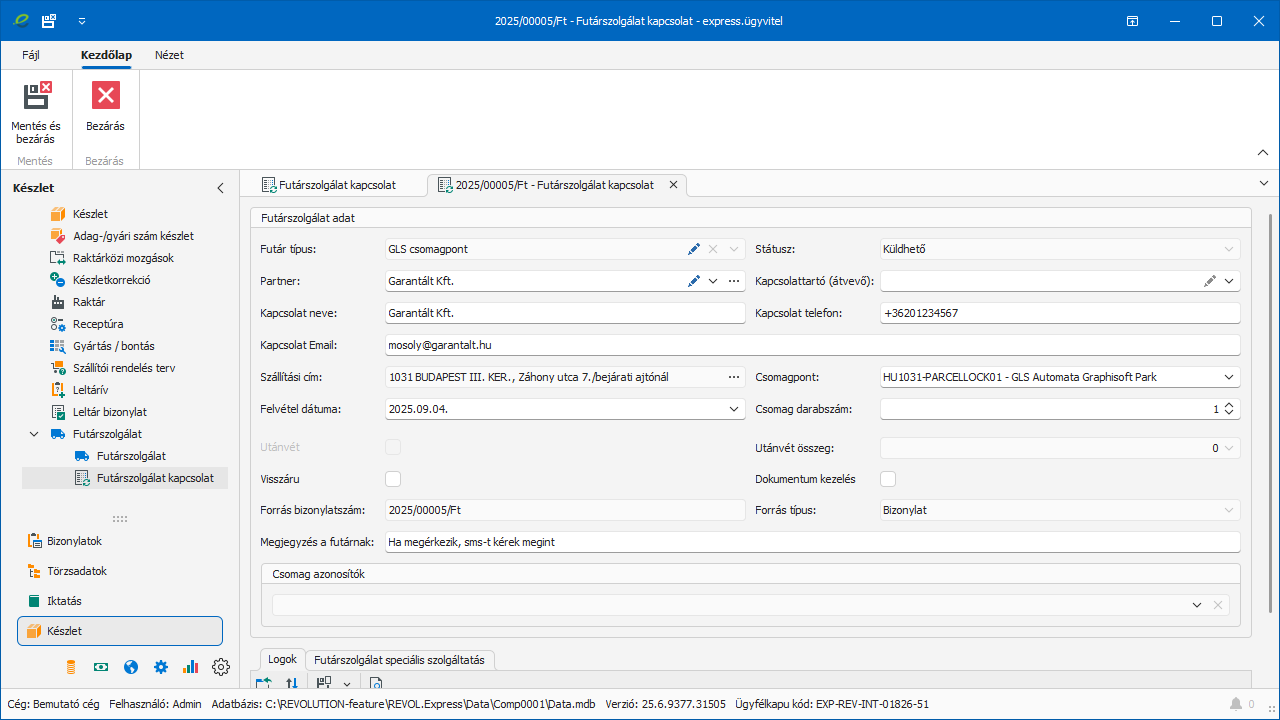Open the Felvétel dátuma date dropdown
Screen dimensions: 1280x720
[x=734, y=409]
